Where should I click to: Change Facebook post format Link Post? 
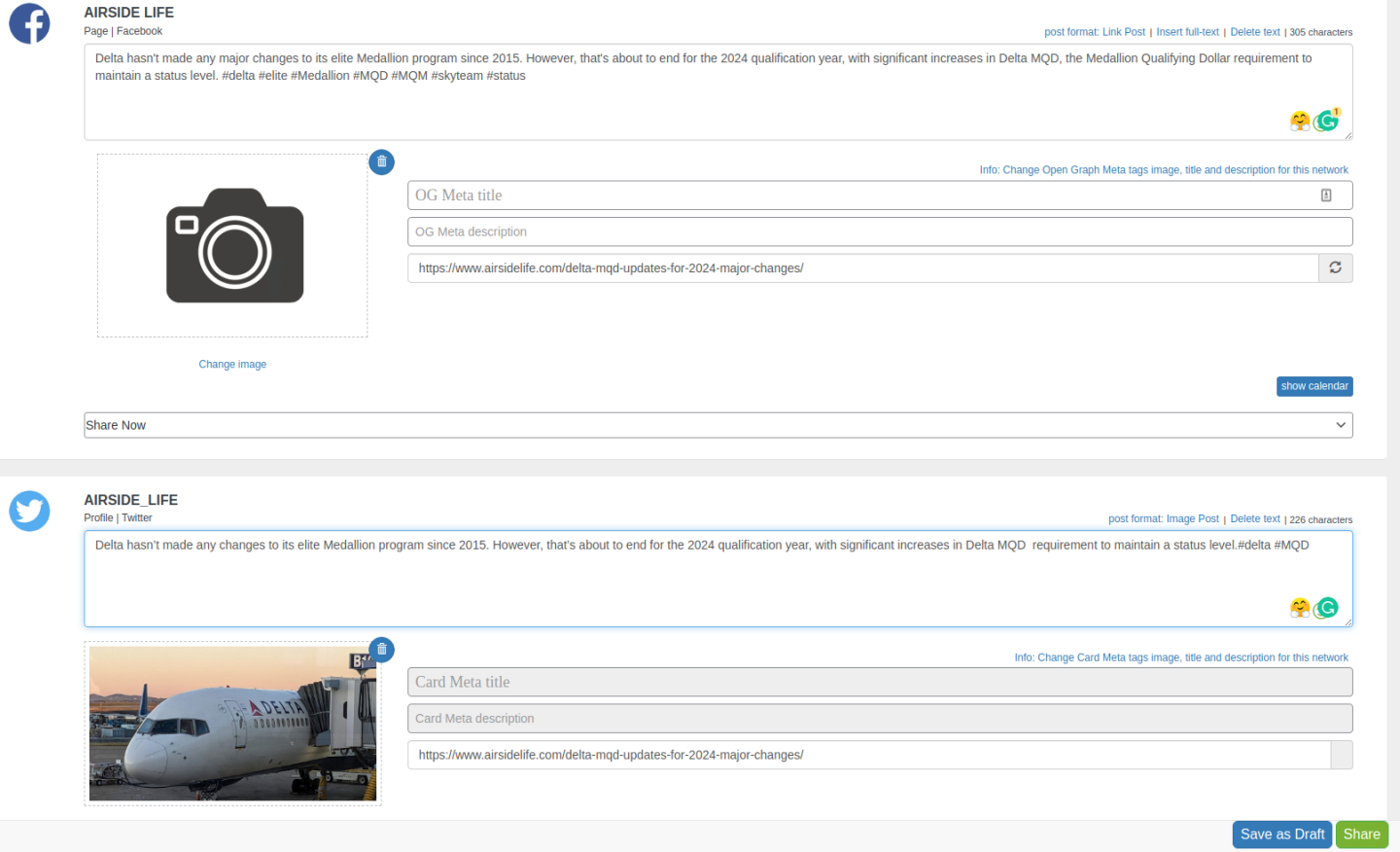coord(1095,32)
